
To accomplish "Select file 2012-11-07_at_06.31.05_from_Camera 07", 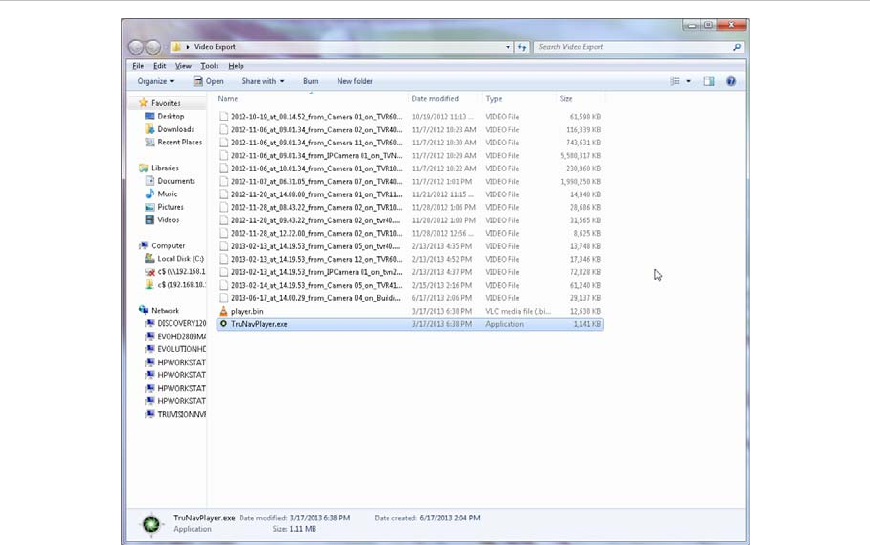I will pyautogui.click(x=316, y=181).
